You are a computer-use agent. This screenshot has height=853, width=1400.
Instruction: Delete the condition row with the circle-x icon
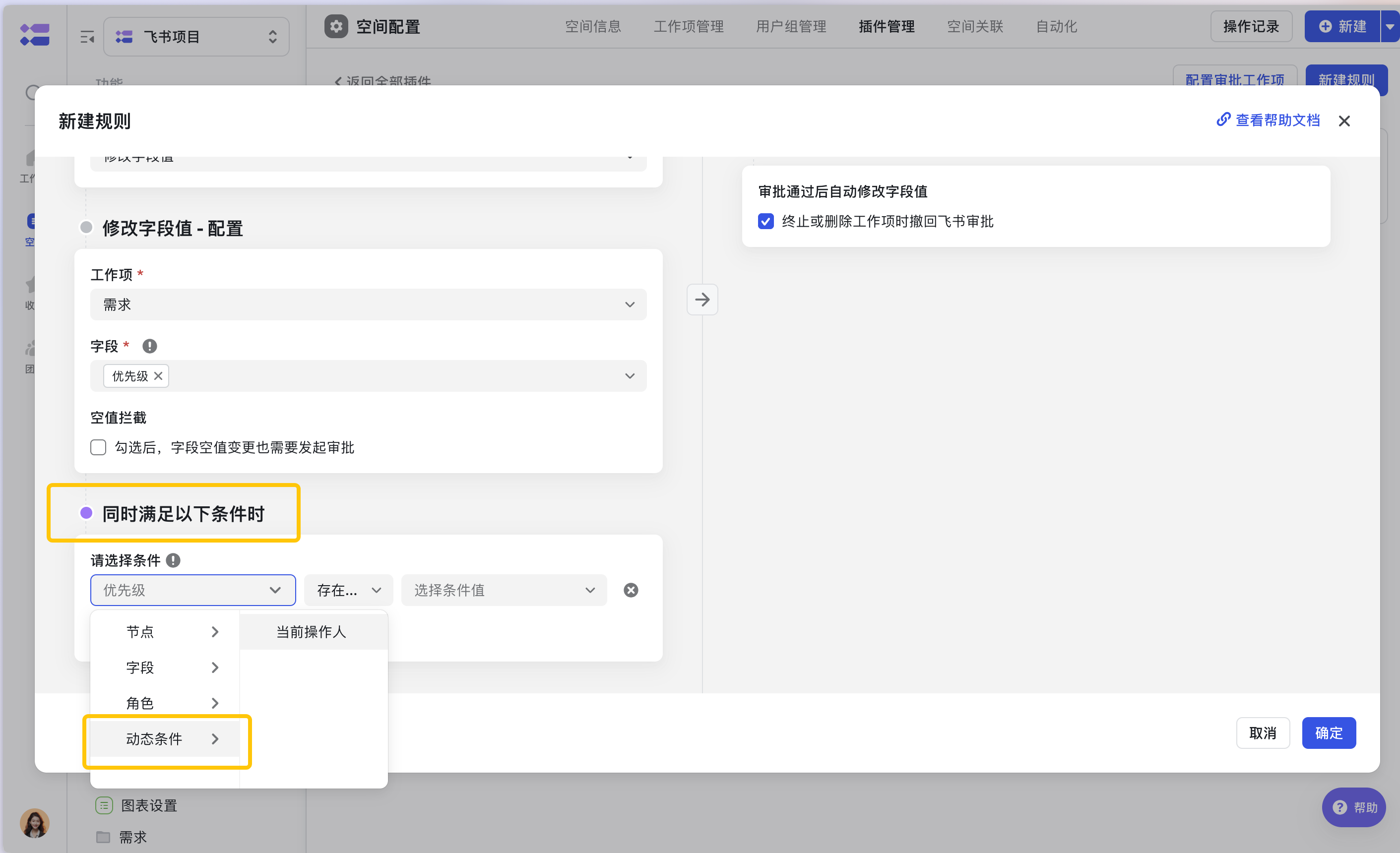tap(631, 590)
